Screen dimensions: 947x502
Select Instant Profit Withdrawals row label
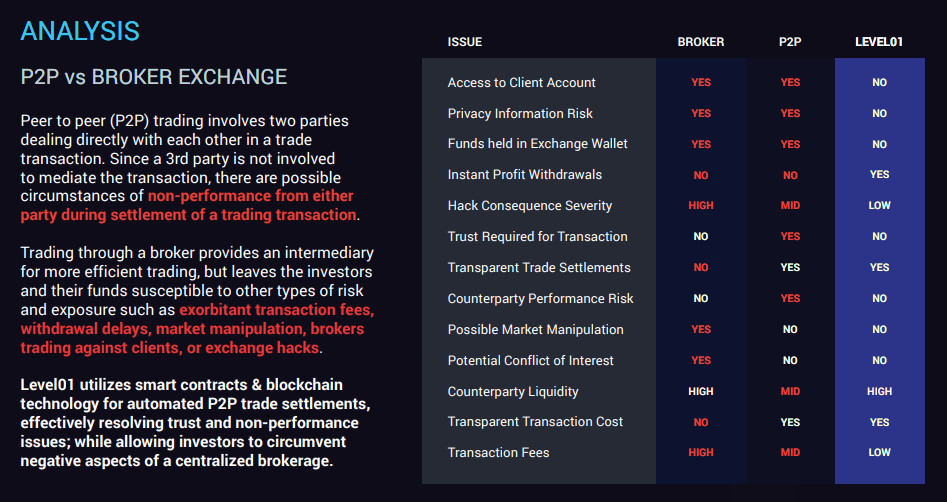[524, 175]
